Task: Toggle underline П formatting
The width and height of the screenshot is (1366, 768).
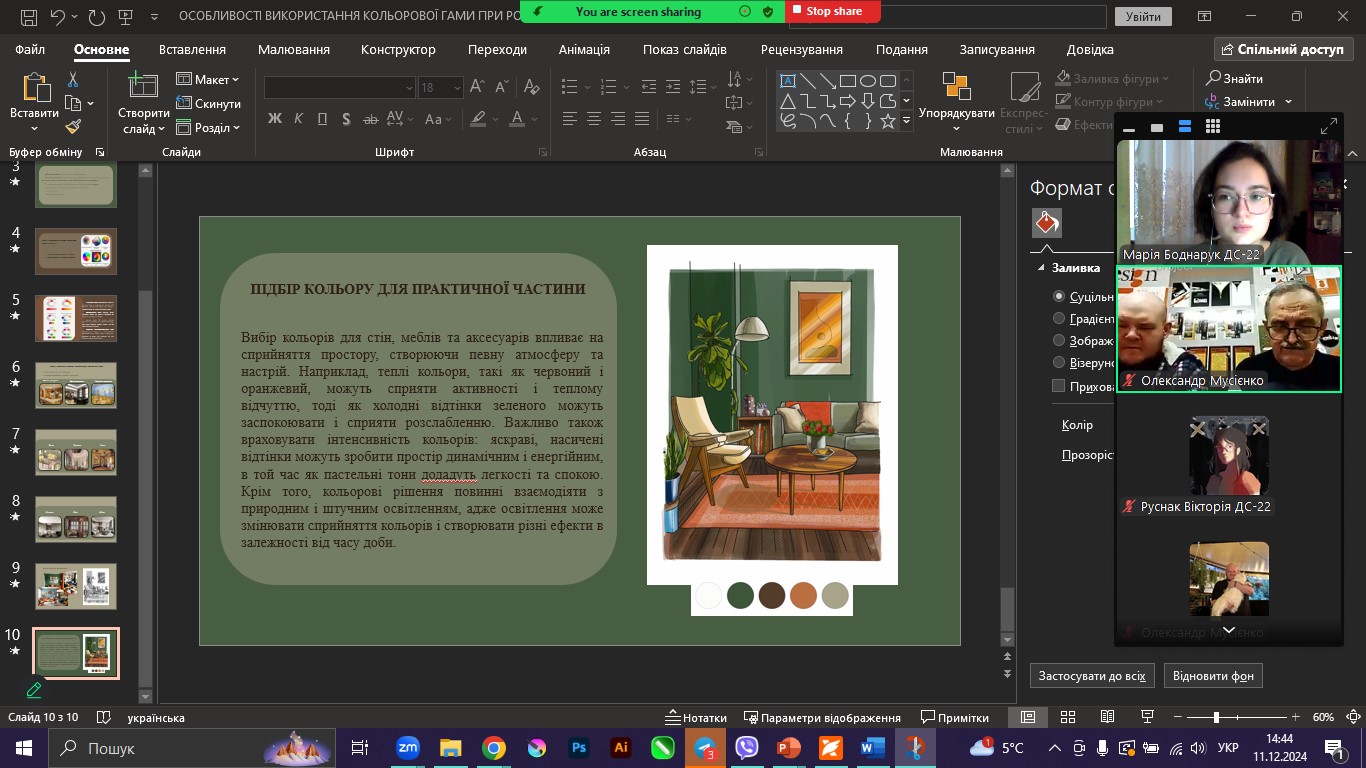Action: point(322,119)
